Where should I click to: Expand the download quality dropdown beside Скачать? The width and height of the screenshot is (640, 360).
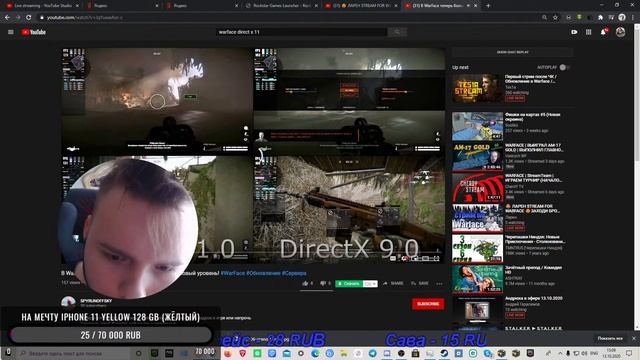coord(370,284)
